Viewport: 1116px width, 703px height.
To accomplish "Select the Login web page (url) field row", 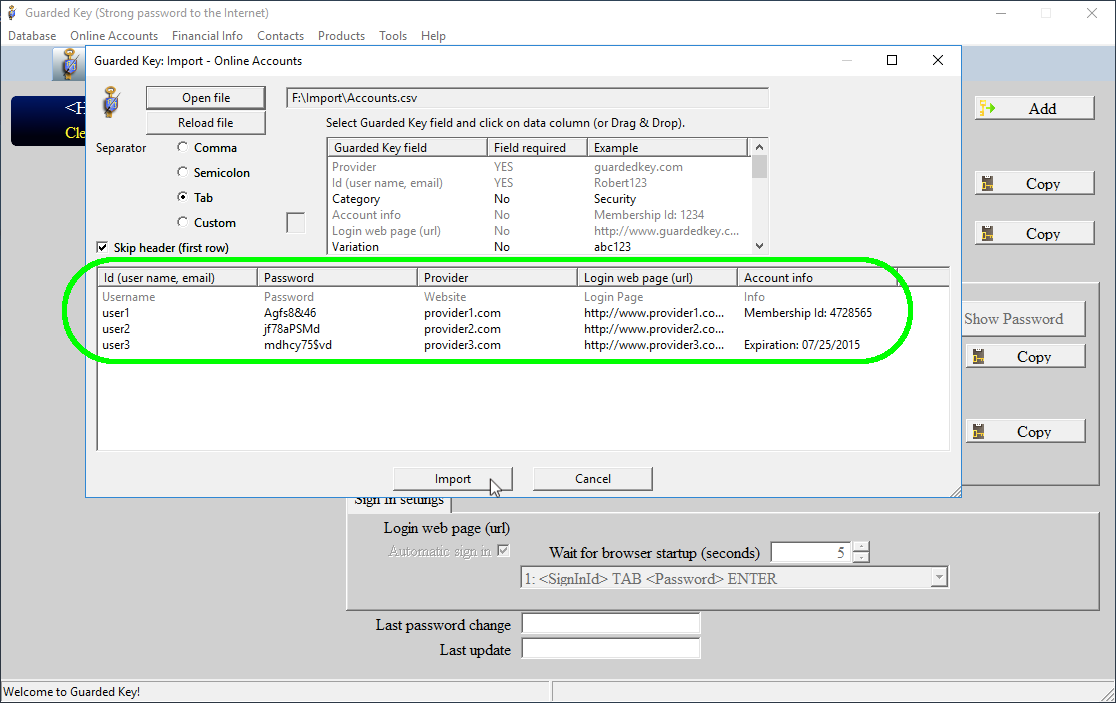I will pyautogui.click(x=539, y=231).
